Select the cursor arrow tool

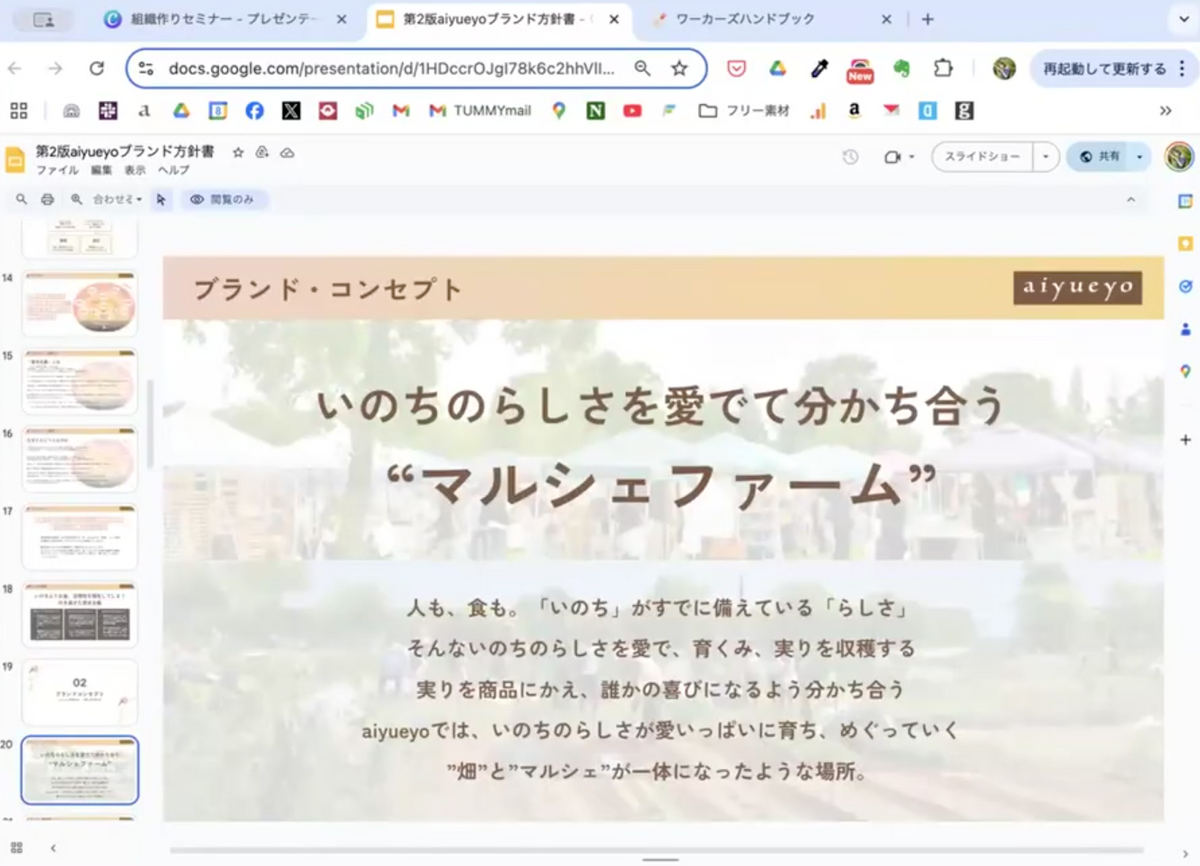161,199
